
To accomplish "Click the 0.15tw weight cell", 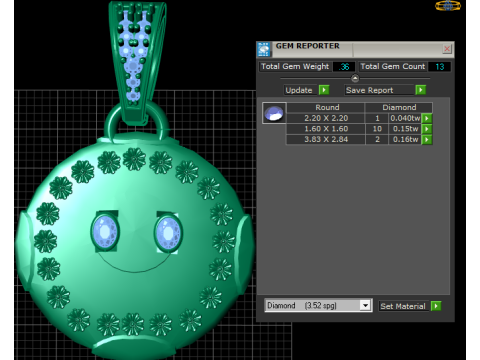I will 405,129.
